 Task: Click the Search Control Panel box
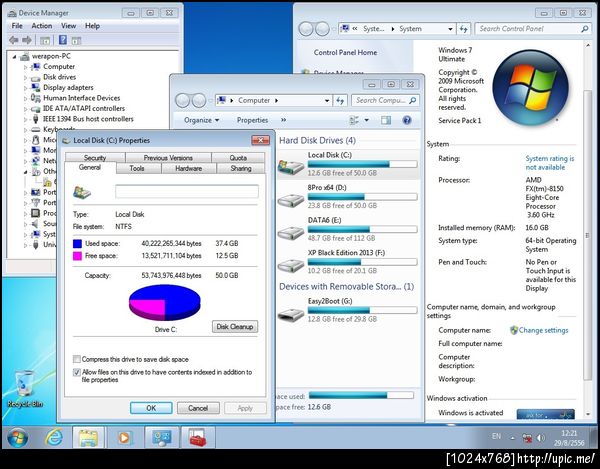(x=533, y=29)
